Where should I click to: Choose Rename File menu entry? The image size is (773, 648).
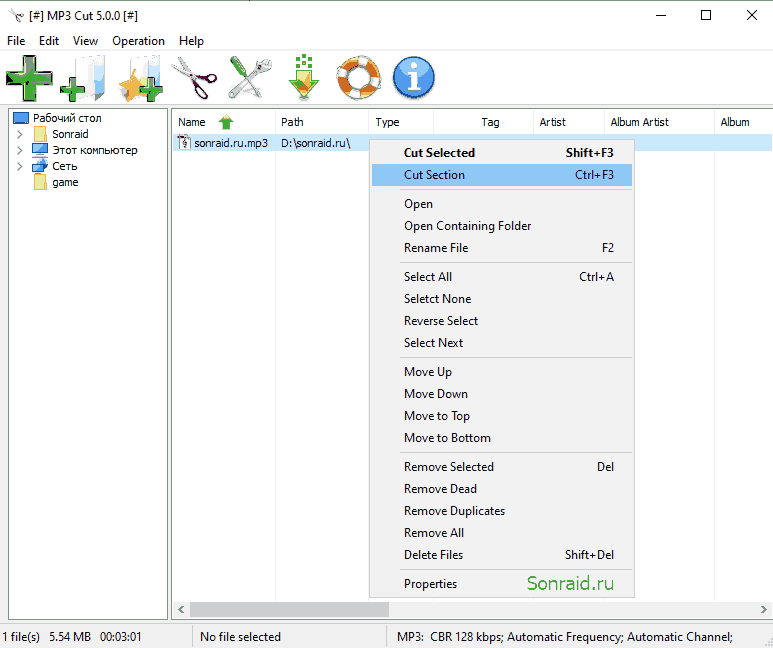502,248
